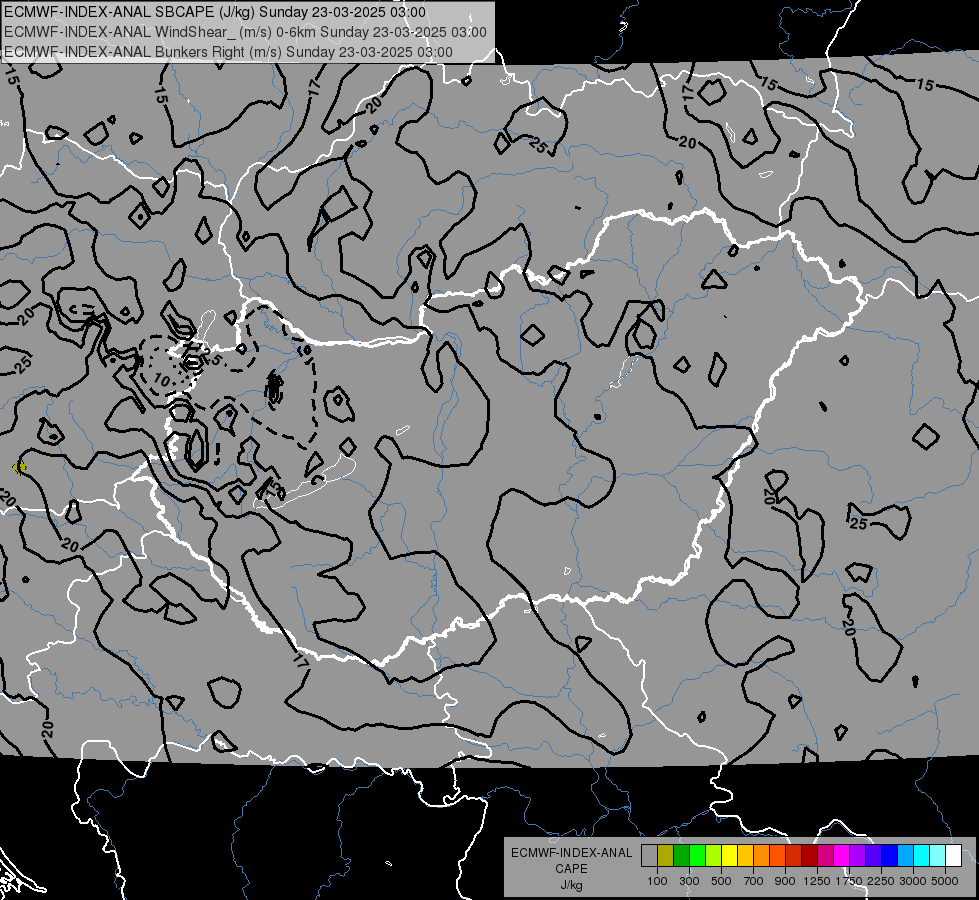Click the legend value 3000
This screenshot has width=979, height=900.
point(913,881)
